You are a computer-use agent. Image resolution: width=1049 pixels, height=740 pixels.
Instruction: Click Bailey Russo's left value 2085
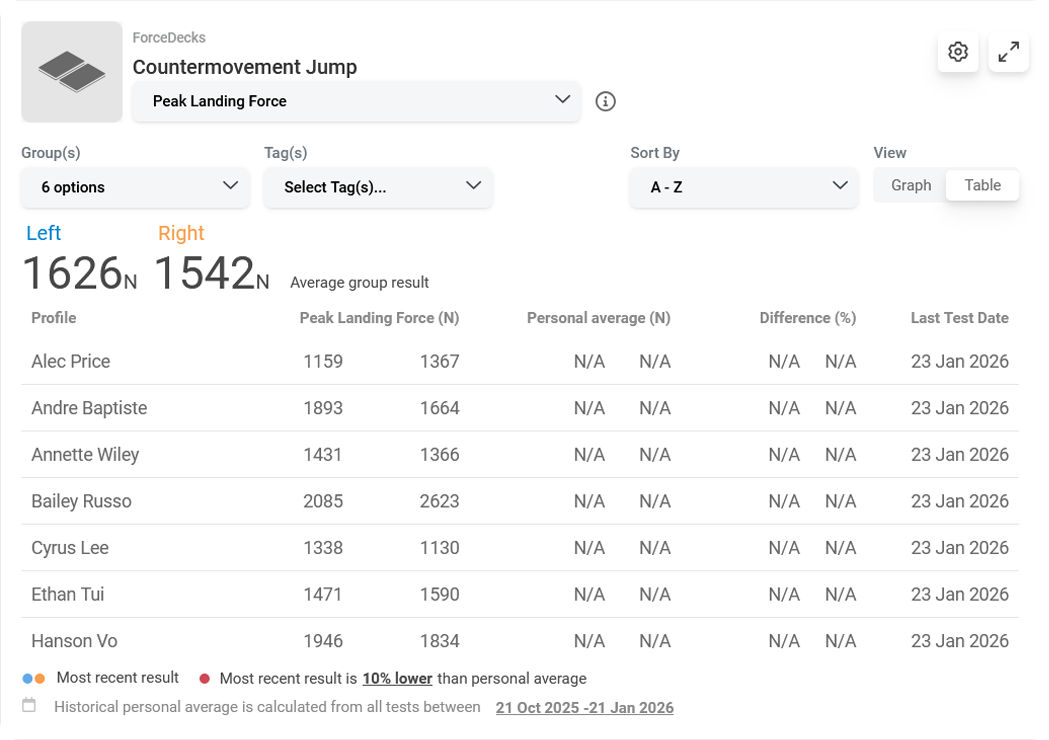point(323,501)
